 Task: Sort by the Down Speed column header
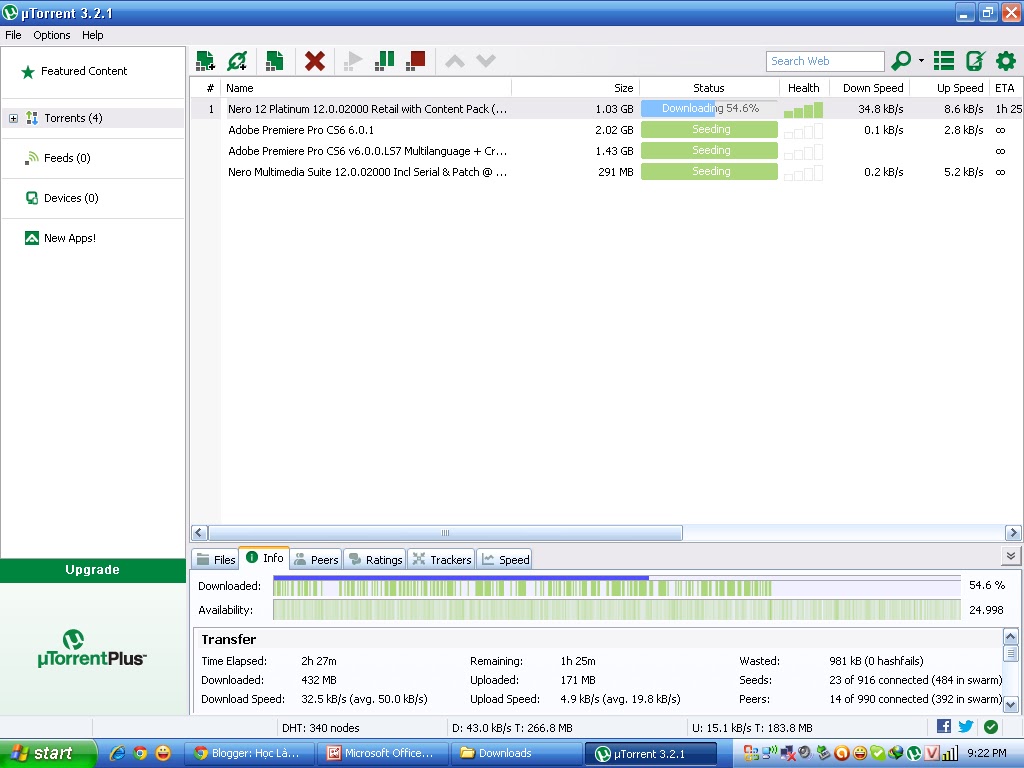point(869,88)
